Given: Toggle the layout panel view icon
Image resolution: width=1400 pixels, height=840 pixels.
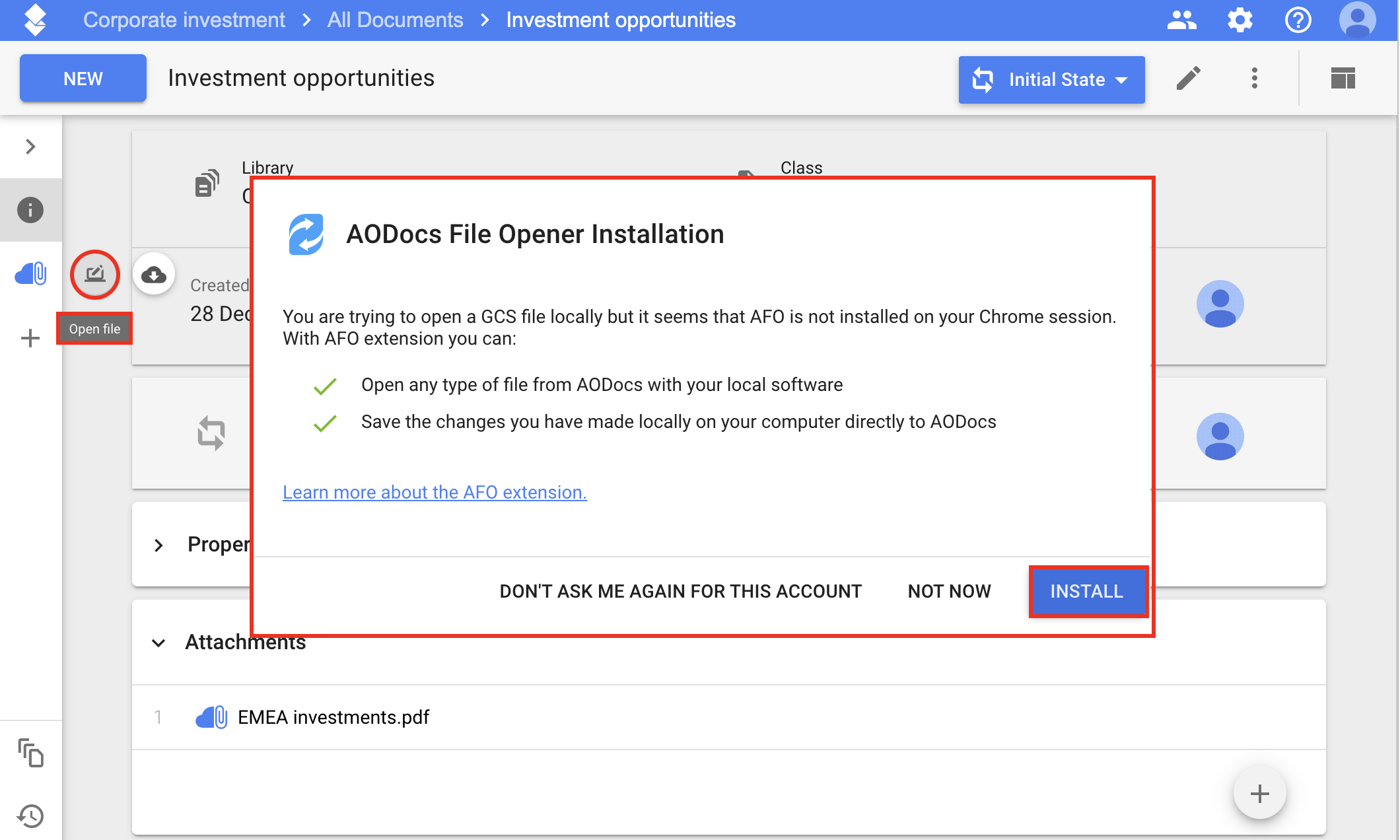Looking at the screenshot, I should point(1343,79).
